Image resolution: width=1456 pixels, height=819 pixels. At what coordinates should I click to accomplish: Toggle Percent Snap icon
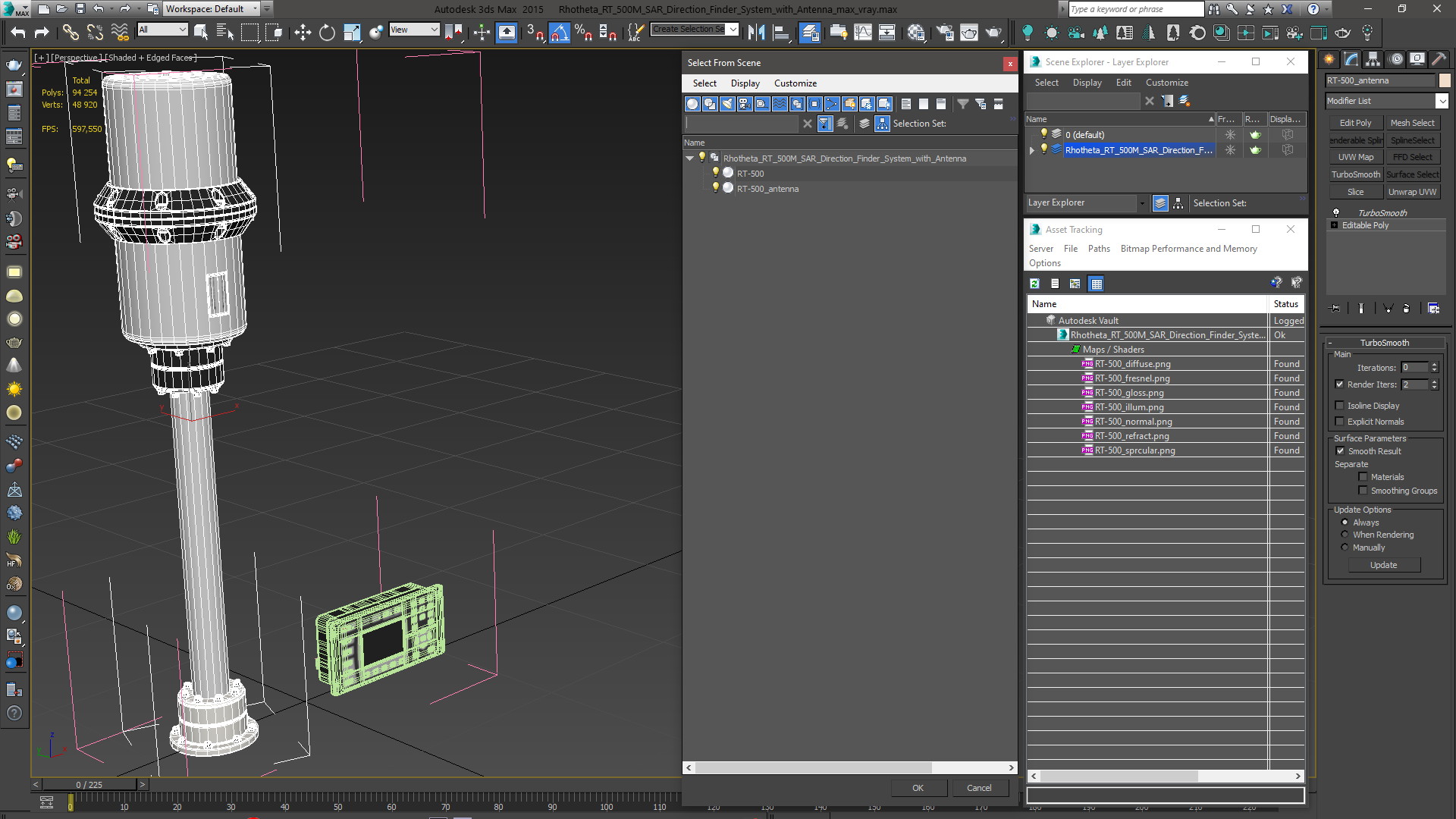pyautogui.click(x=583, y=32)
